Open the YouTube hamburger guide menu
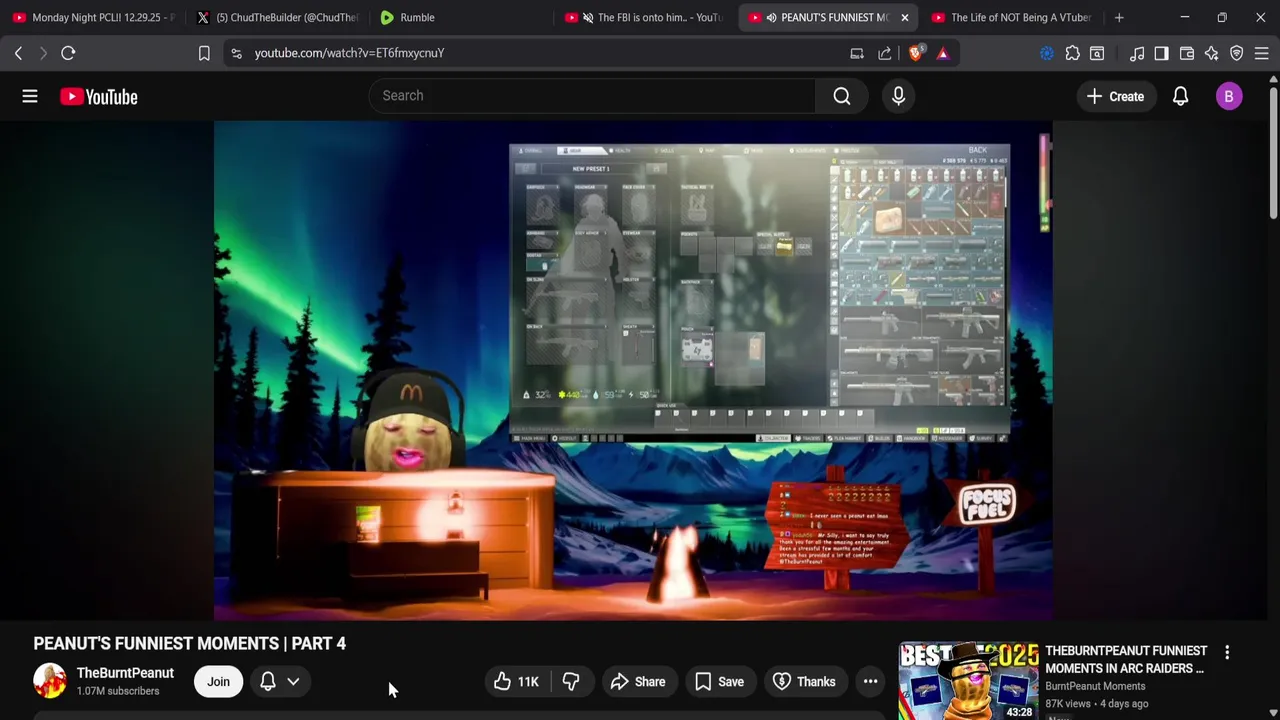This screenshot has width=1280, height=720. (30, 96)
